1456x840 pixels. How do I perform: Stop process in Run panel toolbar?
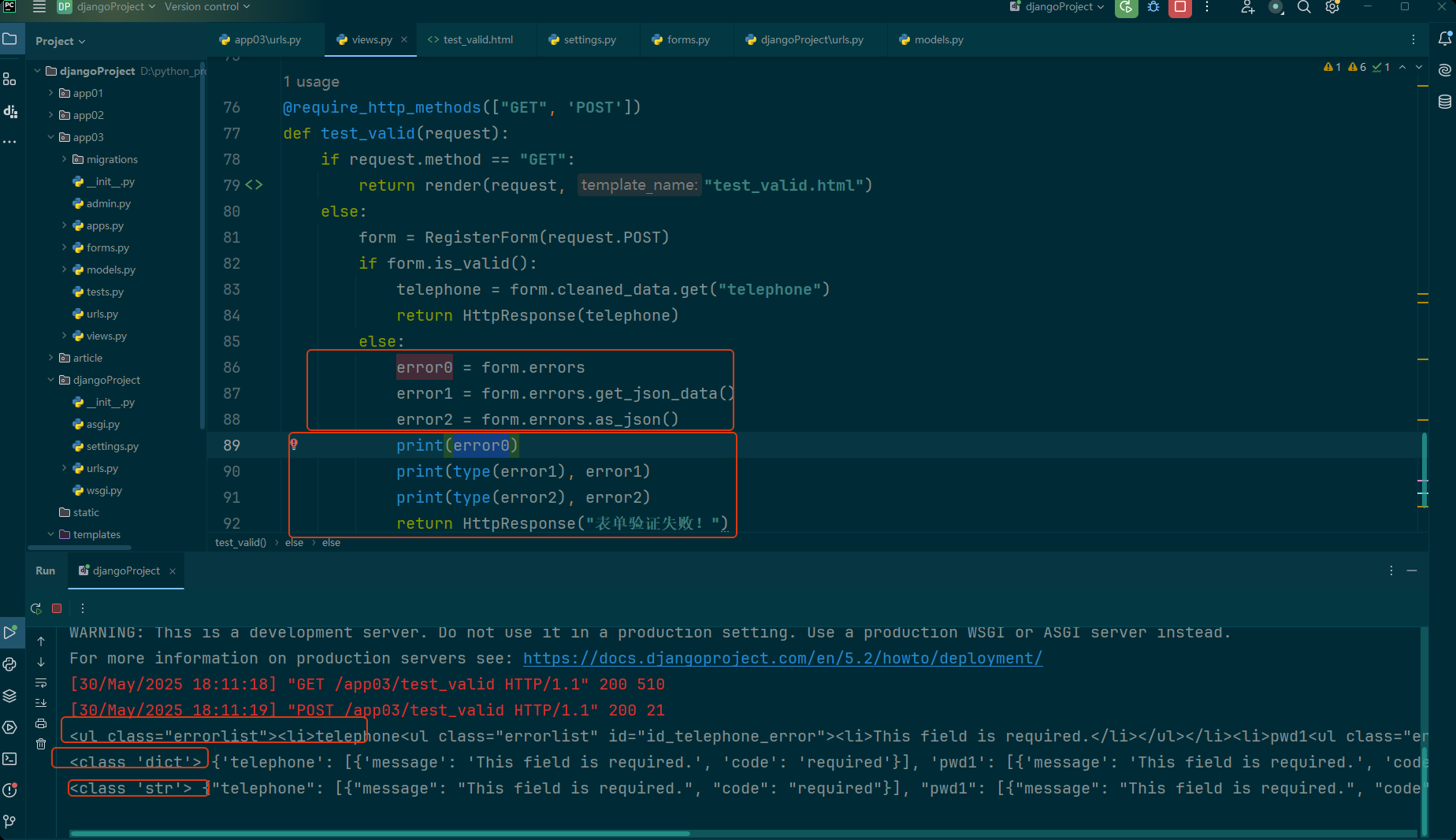tap(57, 608)
